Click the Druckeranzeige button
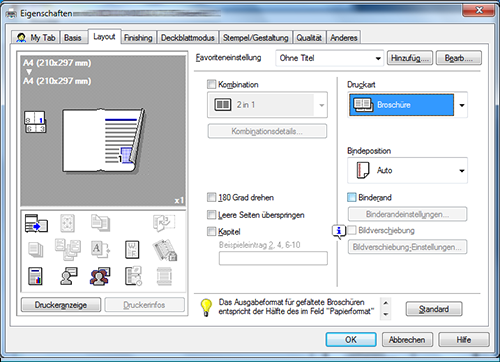Screen dimensions: 500x362 point(61,305)
